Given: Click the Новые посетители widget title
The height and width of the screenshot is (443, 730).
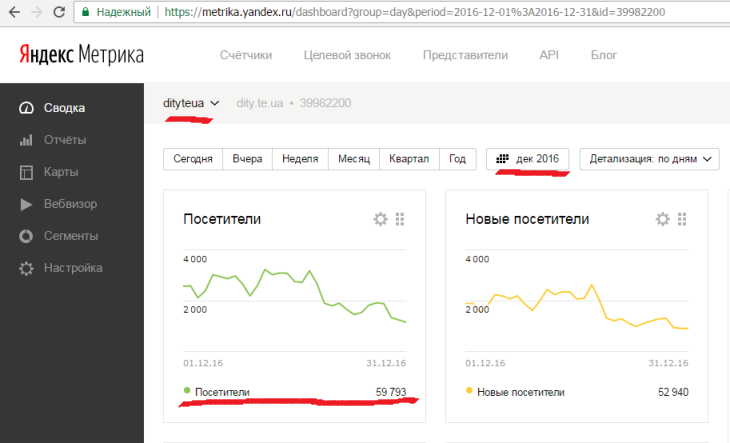Looking at the screenshot, I should (x=527, y=219).
